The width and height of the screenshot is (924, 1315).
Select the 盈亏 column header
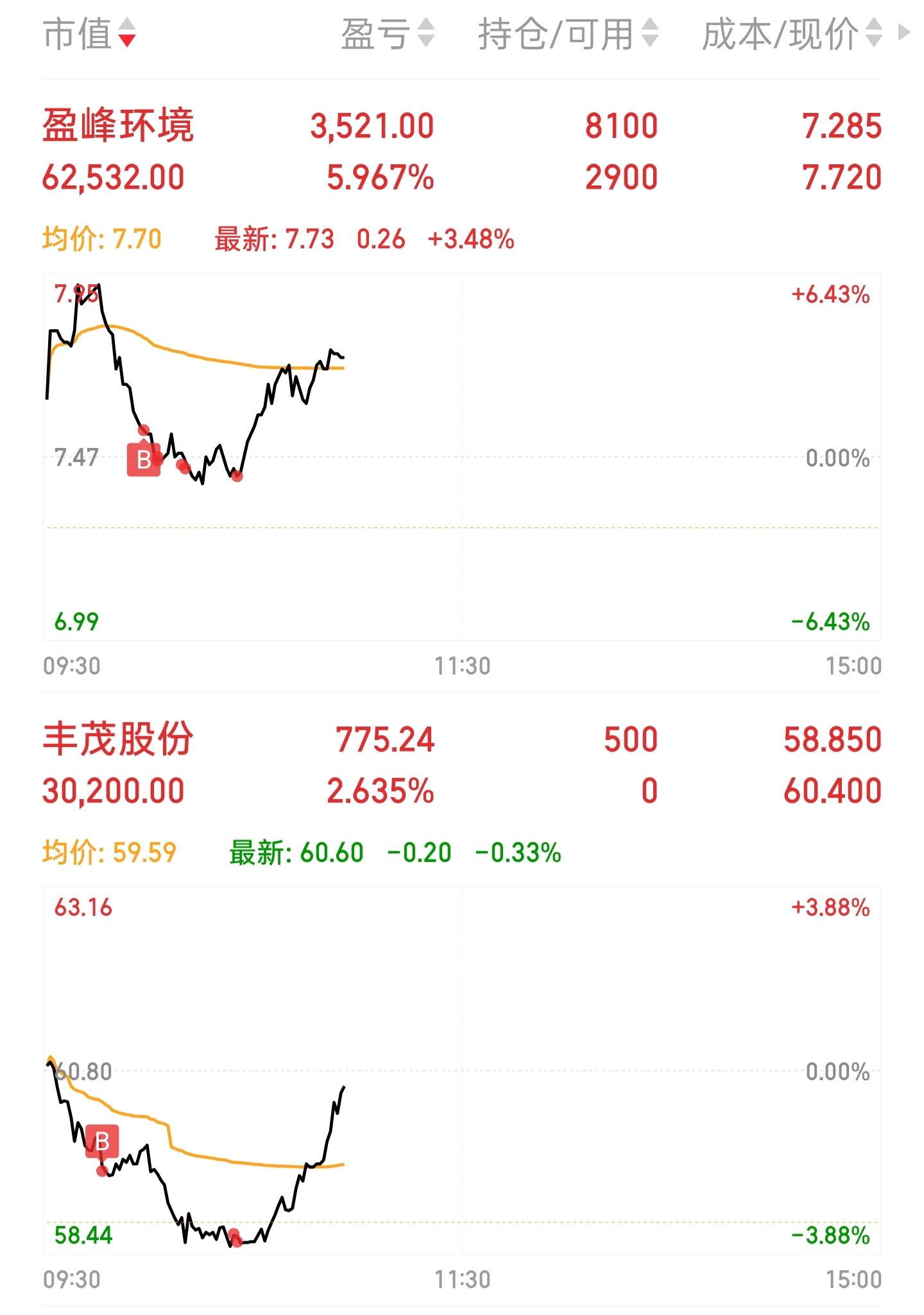(x=376, y=33)
